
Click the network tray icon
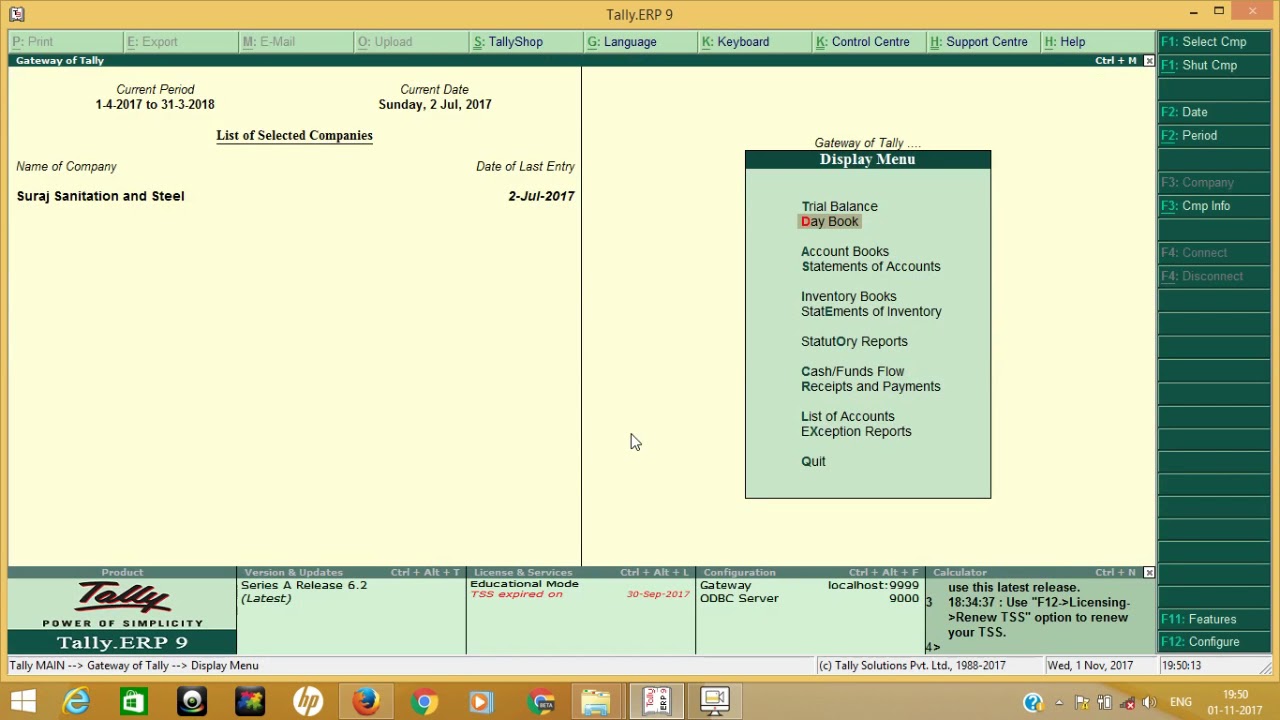[x=1127, y=703]
